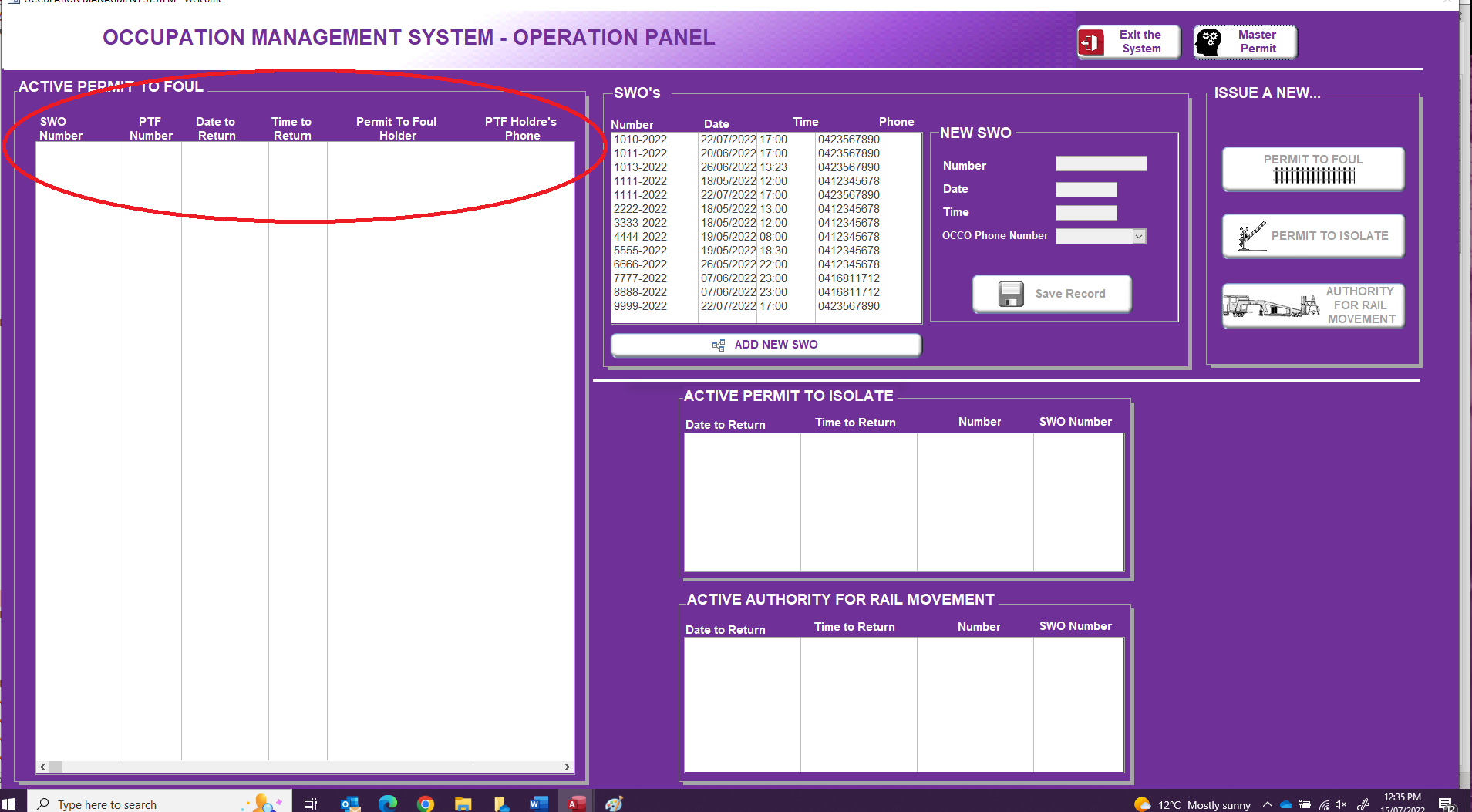Image resolution: width=1472 pixels, height=812 pixels.
Task: Click the battery tray icon
Action: pyautogui.click(x=1305, y=804)
